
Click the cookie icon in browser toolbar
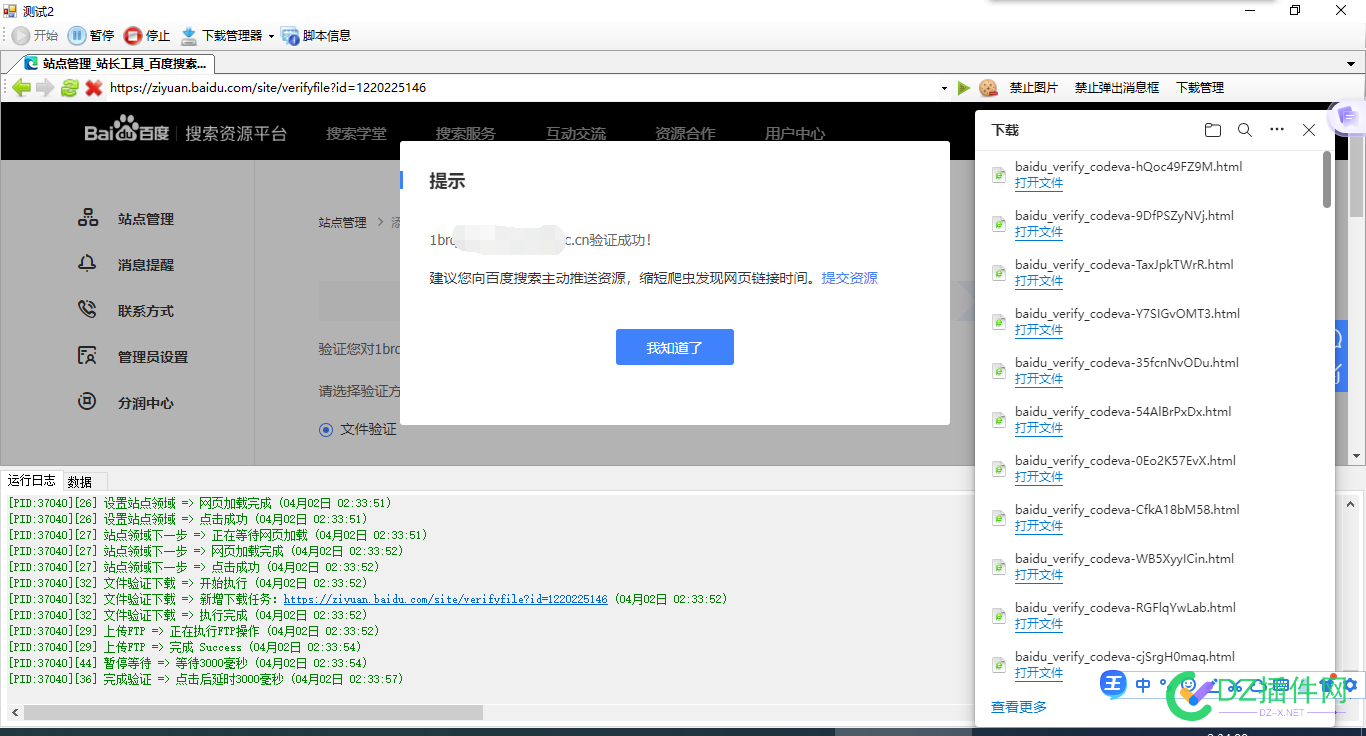[988, 88]
